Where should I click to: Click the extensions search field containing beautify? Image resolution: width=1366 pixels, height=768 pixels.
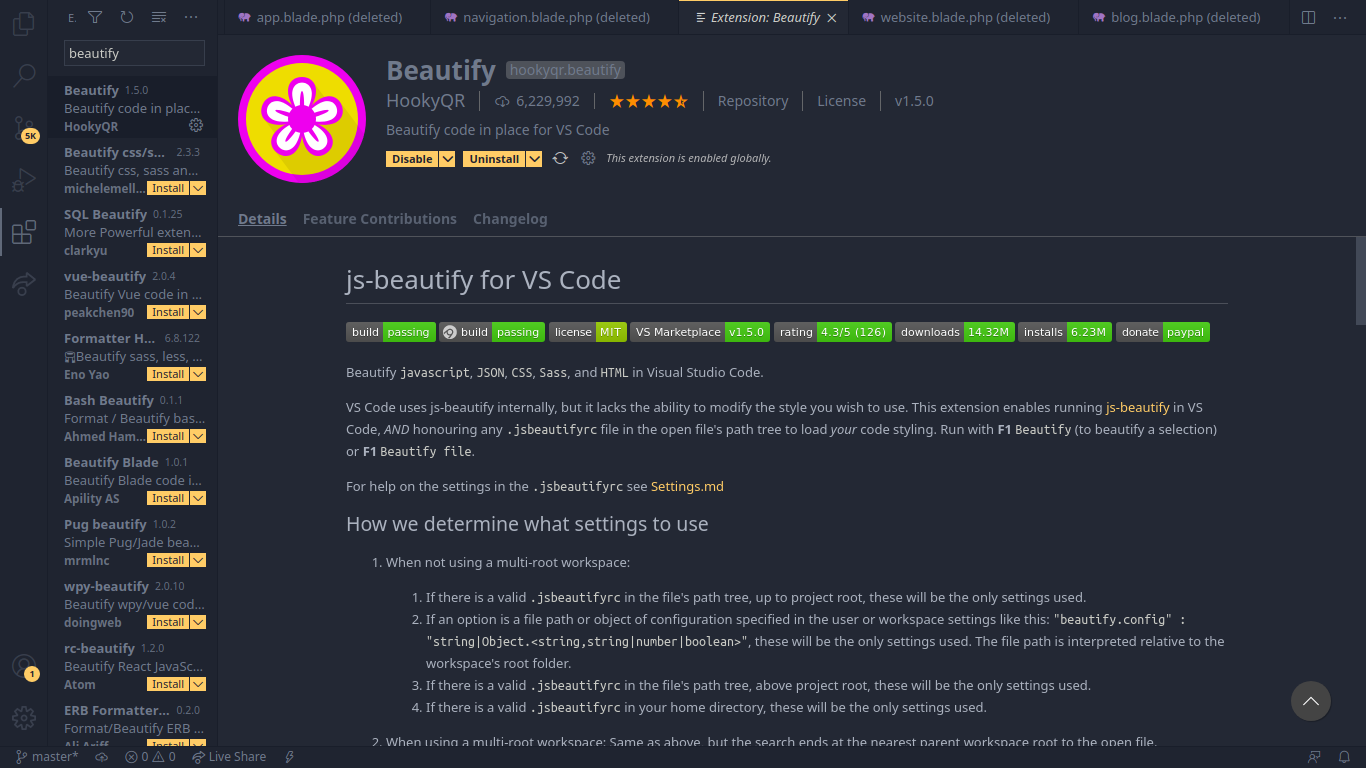pyautogui.click(x=134, y=53)
